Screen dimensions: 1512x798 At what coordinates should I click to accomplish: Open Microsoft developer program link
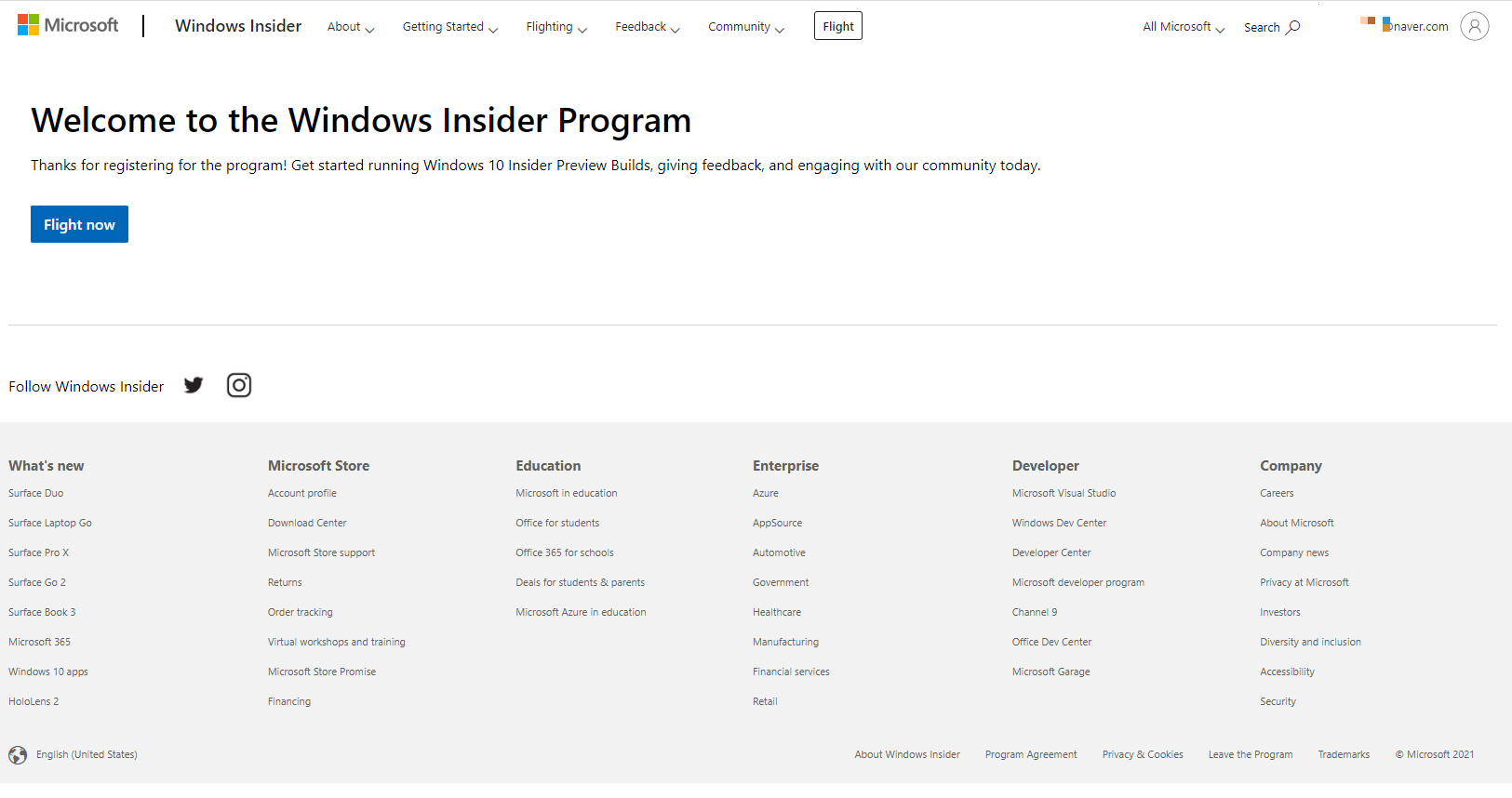(1078, 582)
